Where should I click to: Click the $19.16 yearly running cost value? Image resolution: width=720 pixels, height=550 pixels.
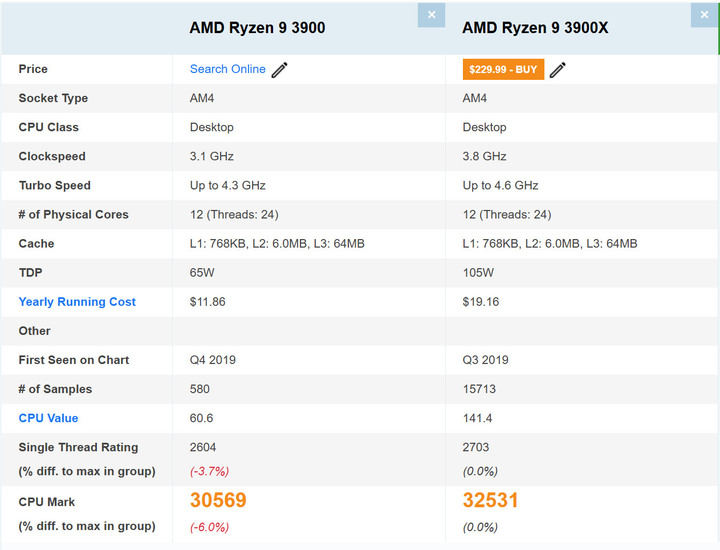tap(481, 302)
